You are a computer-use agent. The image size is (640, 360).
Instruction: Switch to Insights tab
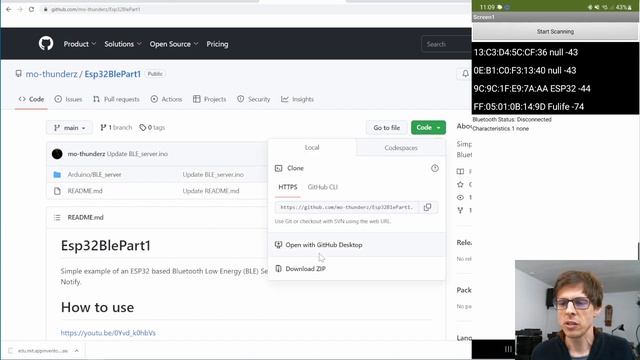click(x=297, y=99)
